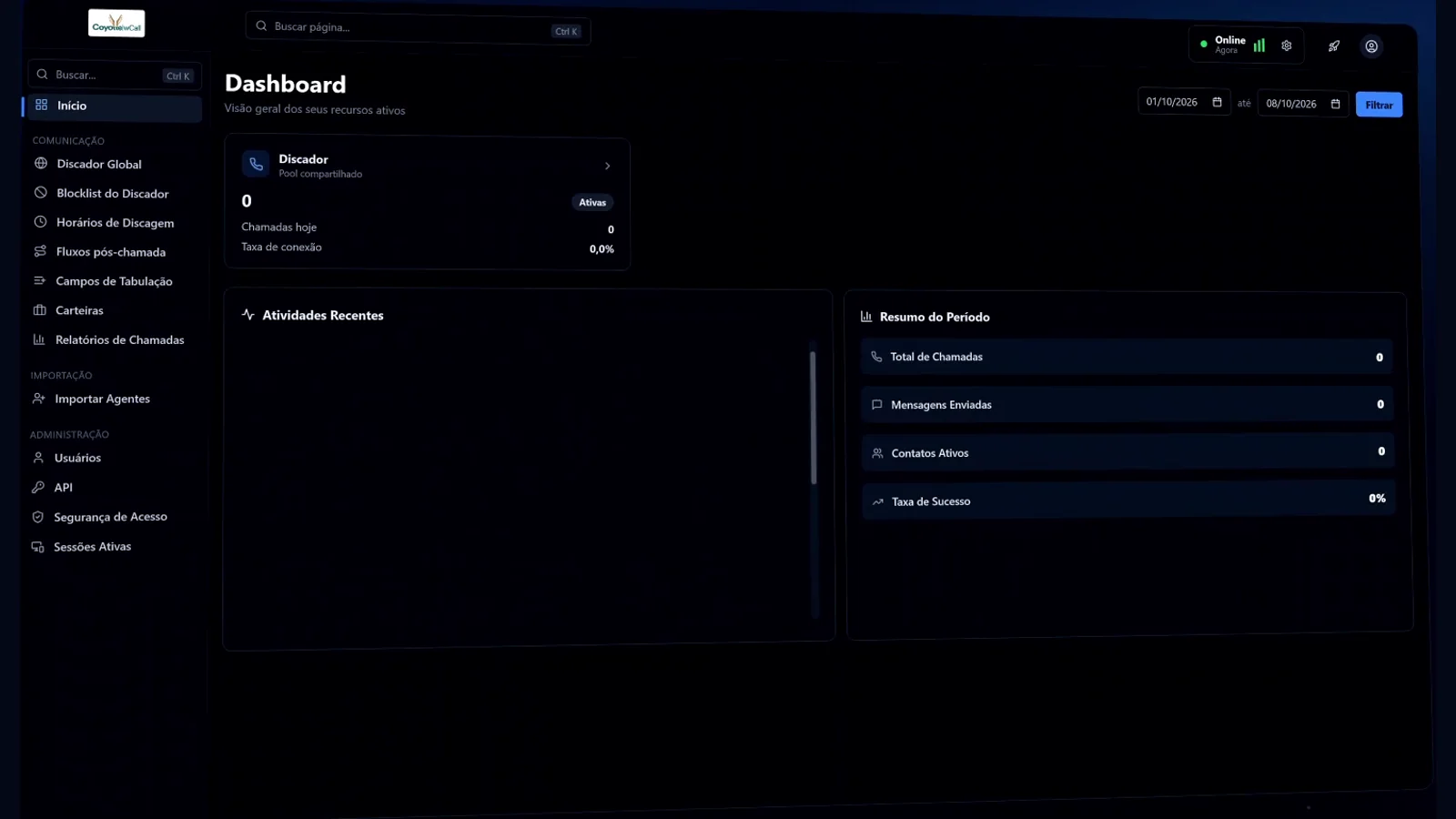Viewport: 1456px width, 819px height.
Task: Focus the sidebar Buscar search field
Action: point(115,75)
